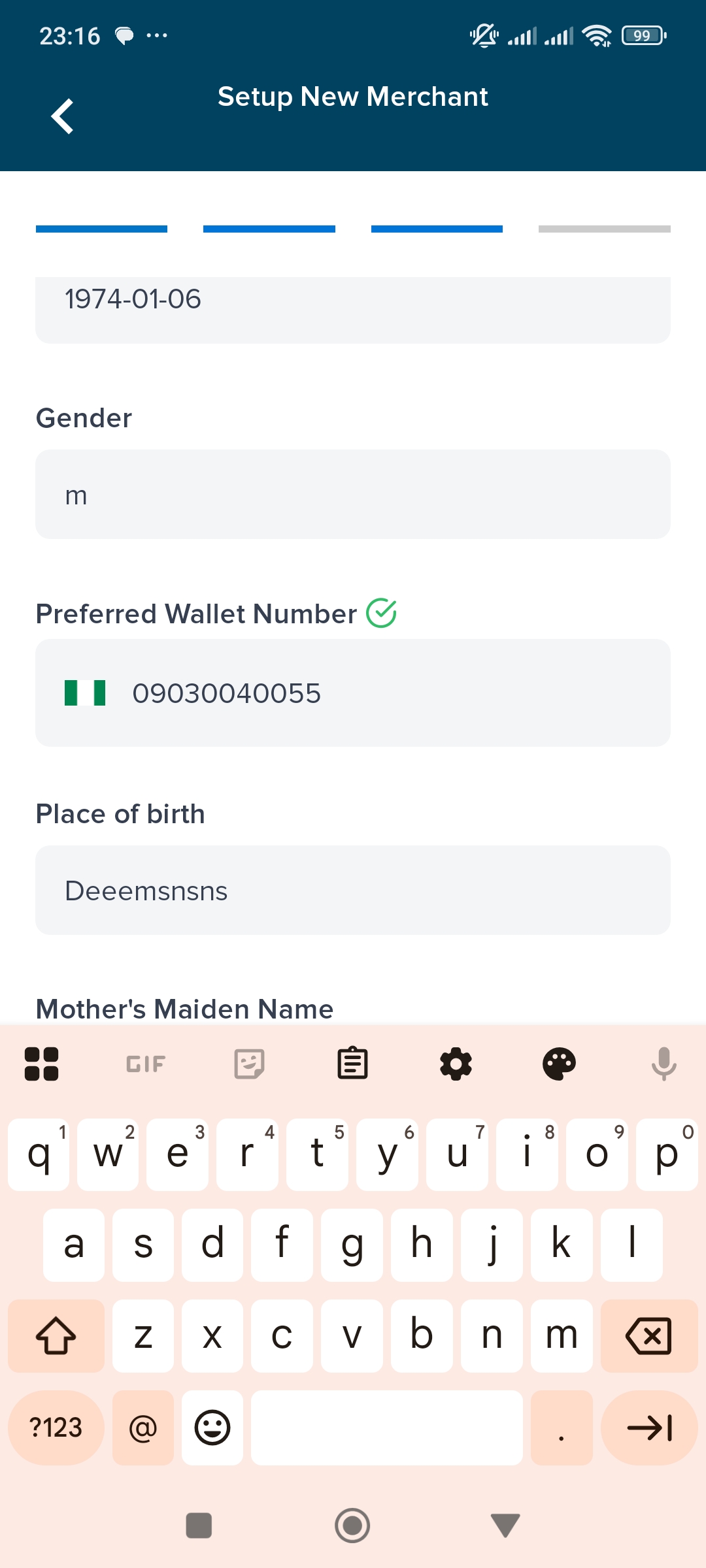Image resolution: width=706 pixels, height=1568 pixels.
Task: Open the keyboard clipboard icon
Action: coord(352,1063)
